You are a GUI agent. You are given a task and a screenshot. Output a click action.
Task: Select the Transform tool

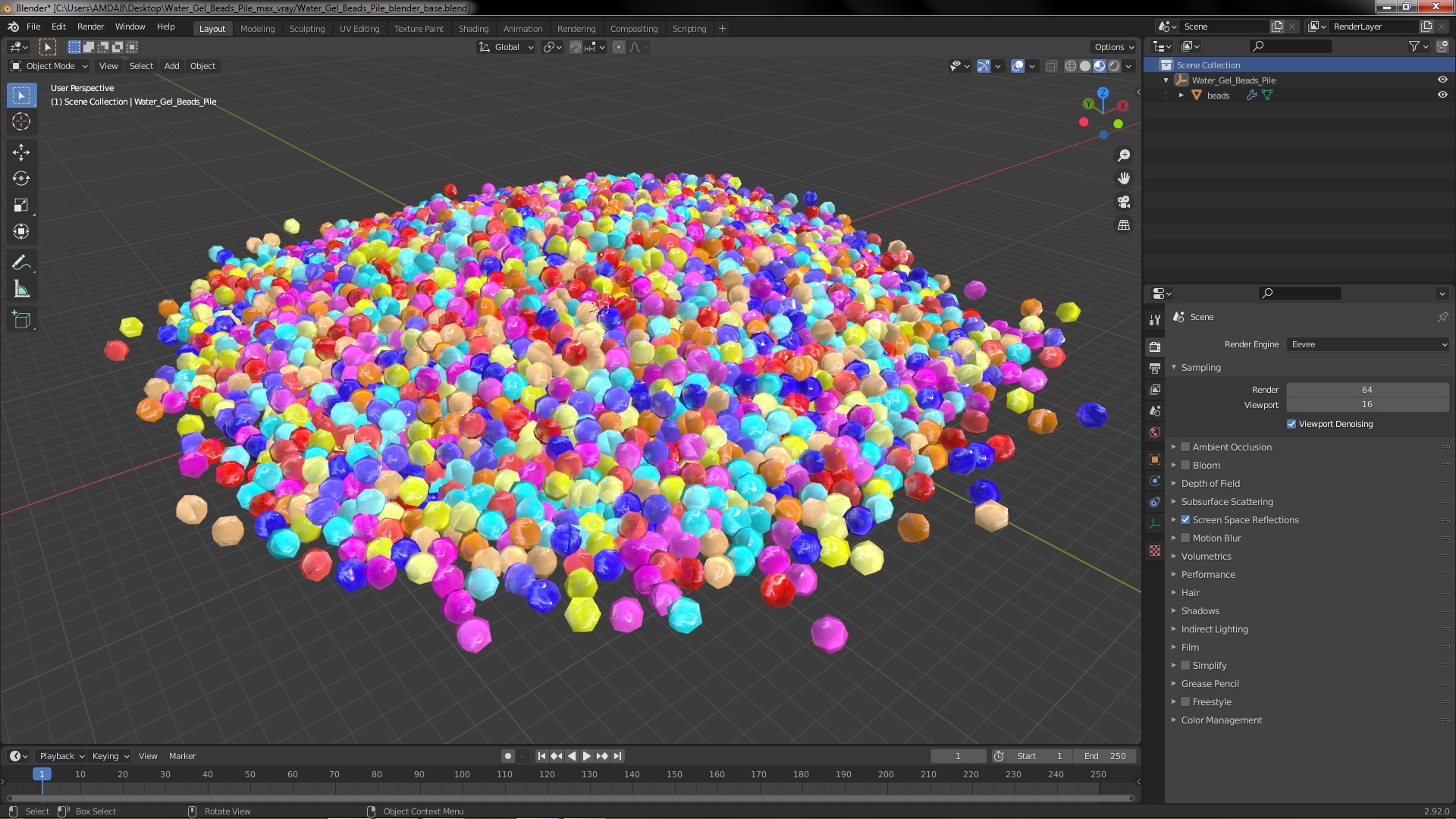[21, 231]
